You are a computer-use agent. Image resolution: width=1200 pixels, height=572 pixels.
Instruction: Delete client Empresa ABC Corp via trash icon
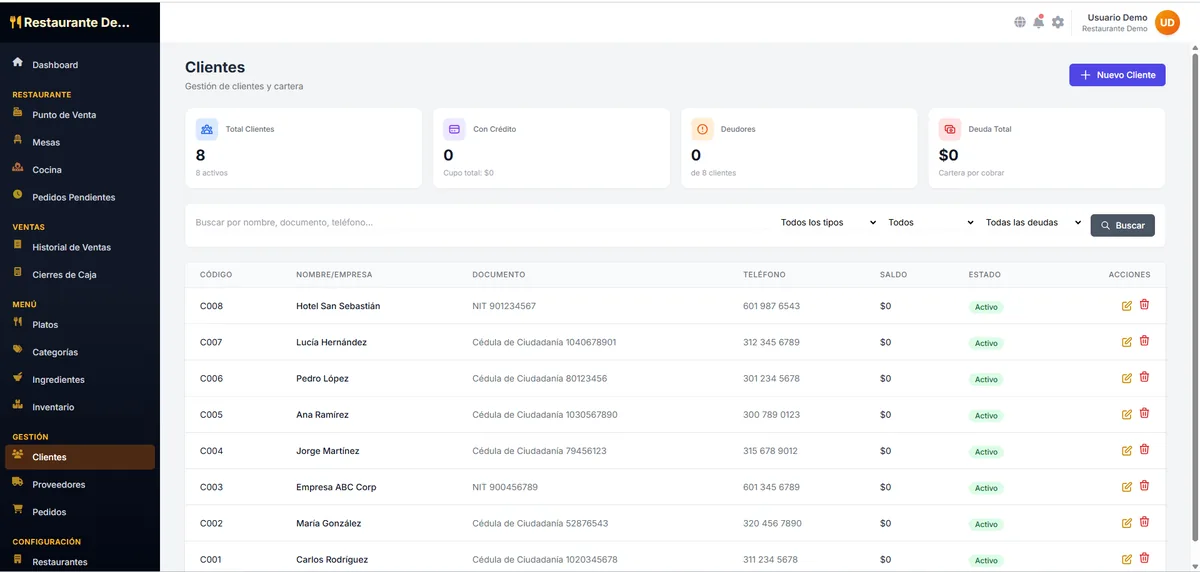click(x=1144, y=486)
